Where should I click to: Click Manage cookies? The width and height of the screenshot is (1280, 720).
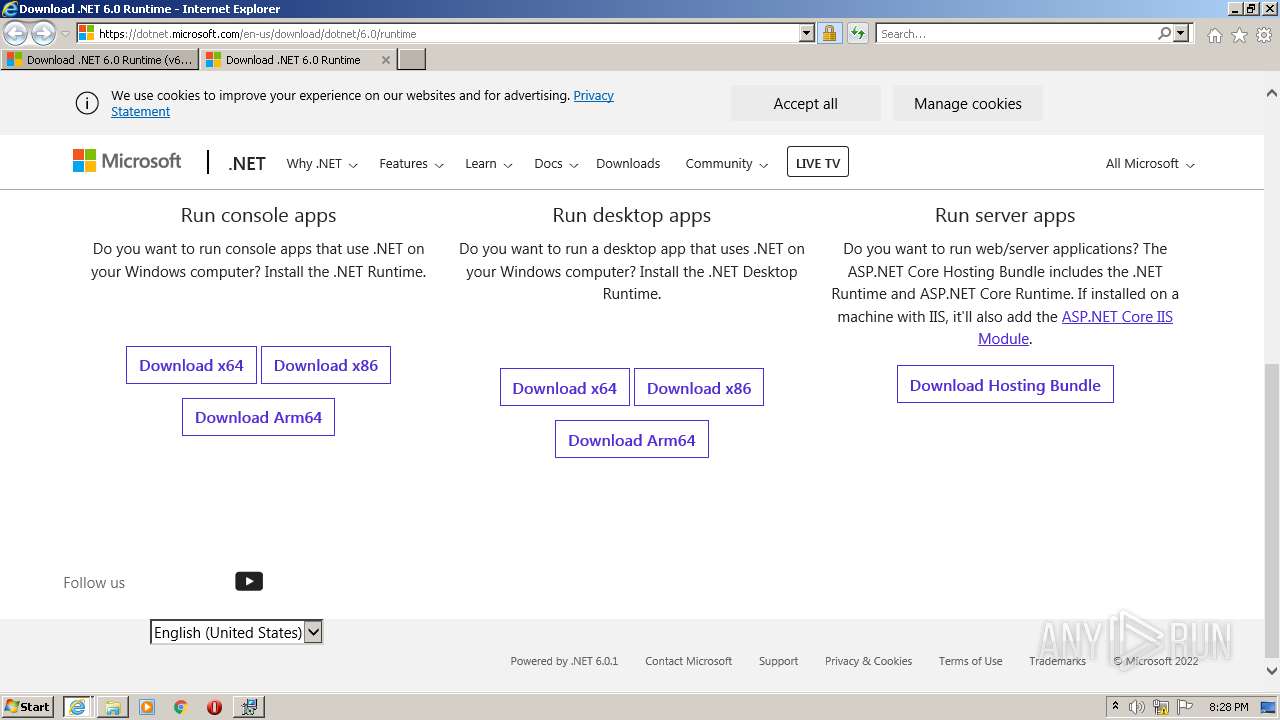click(x=967, y=103)
